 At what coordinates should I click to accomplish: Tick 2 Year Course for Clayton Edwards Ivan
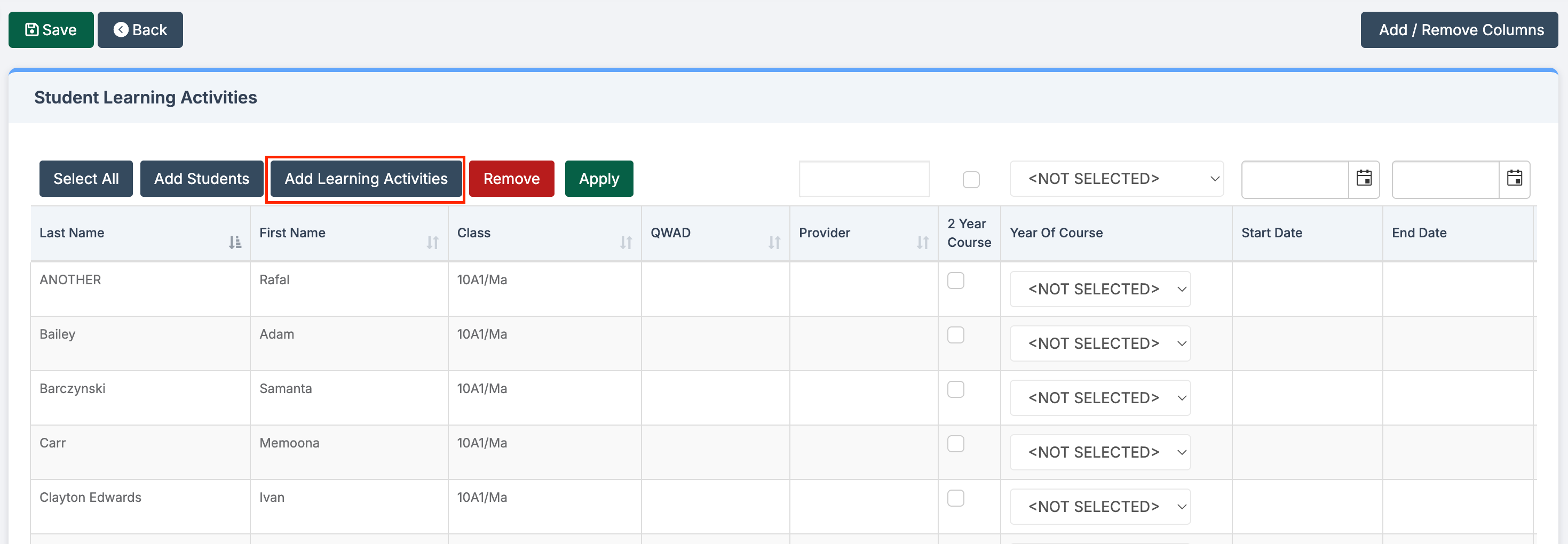(x=956, y=498)
